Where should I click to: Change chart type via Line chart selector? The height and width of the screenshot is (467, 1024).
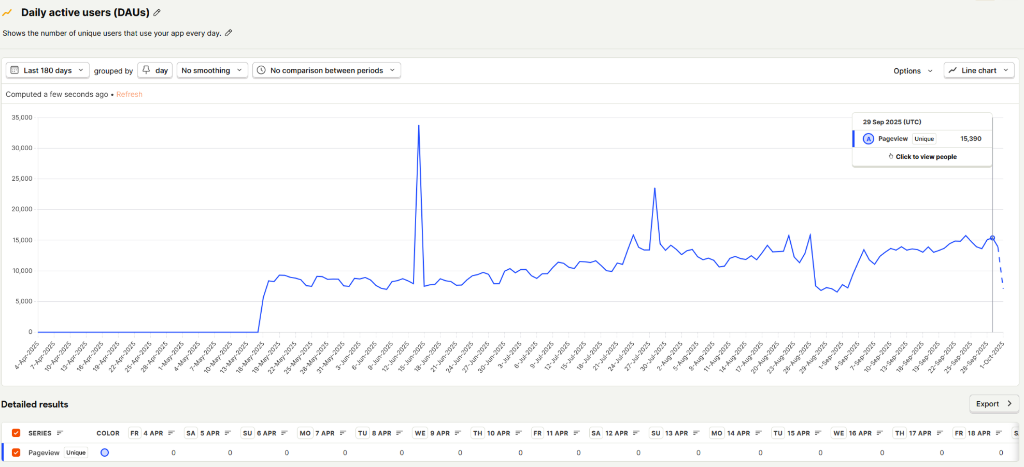click(x=979, y=71)
